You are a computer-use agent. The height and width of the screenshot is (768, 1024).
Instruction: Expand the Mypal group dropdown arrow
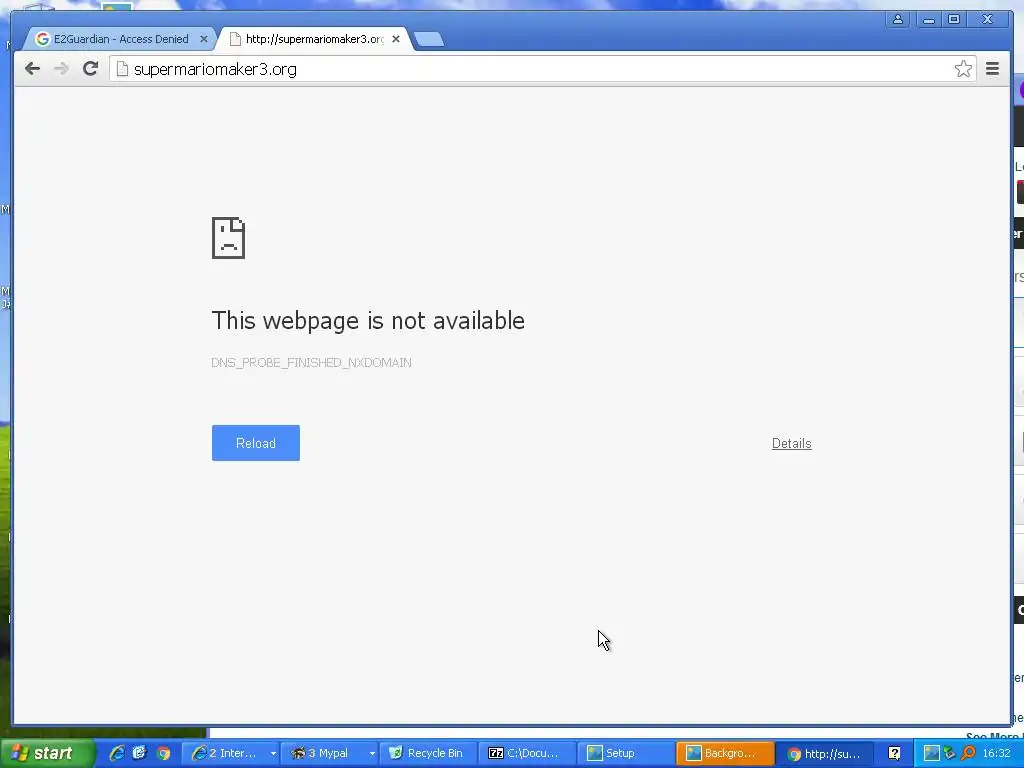(372, 754)
